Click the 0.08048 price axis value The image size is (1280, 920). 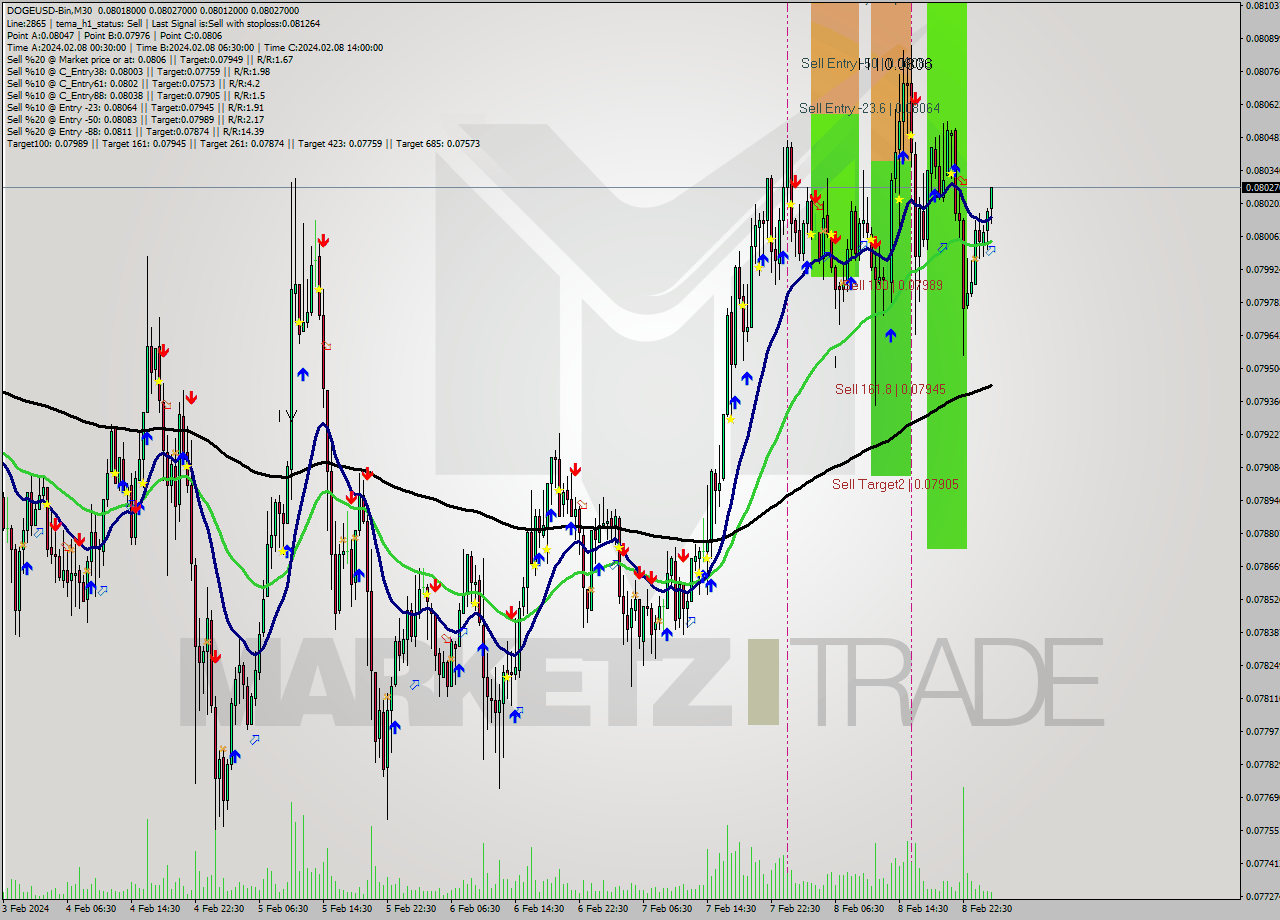[1262, 137]
